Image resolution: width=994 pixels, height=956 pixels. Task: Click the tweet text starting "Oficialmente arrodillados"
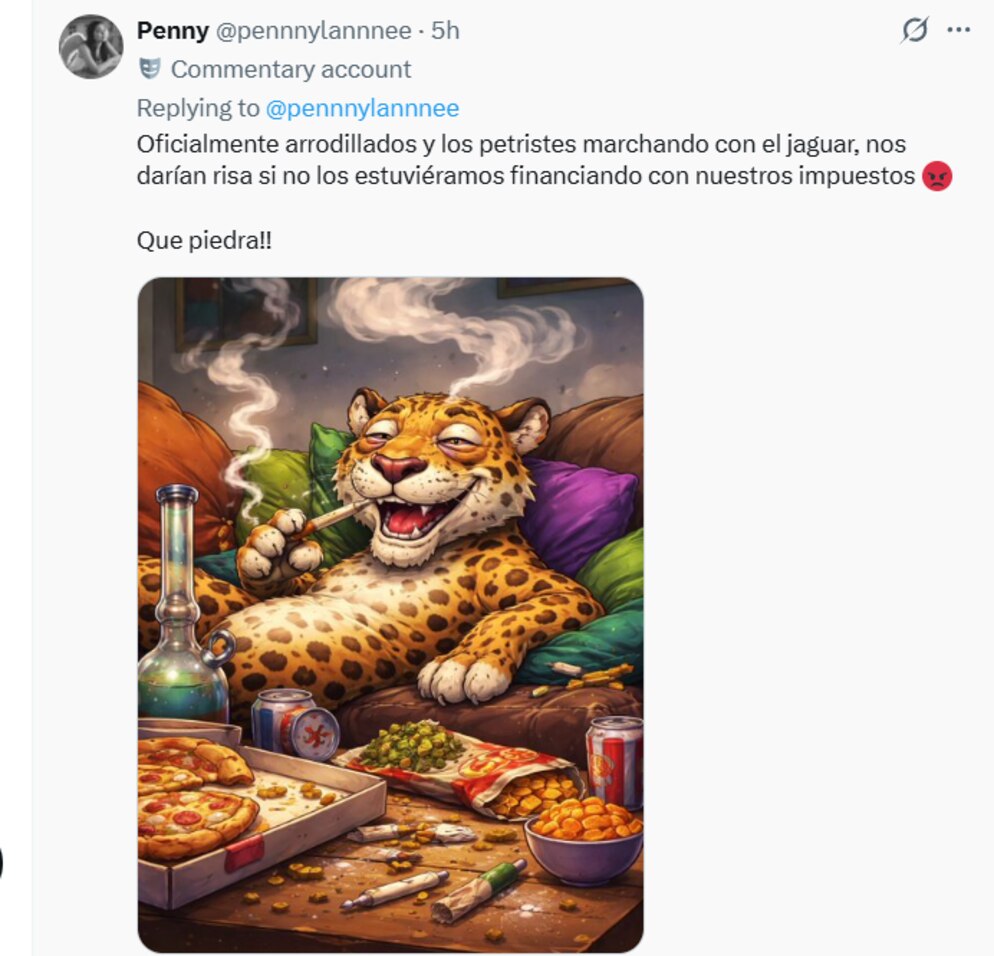point(520,144)
